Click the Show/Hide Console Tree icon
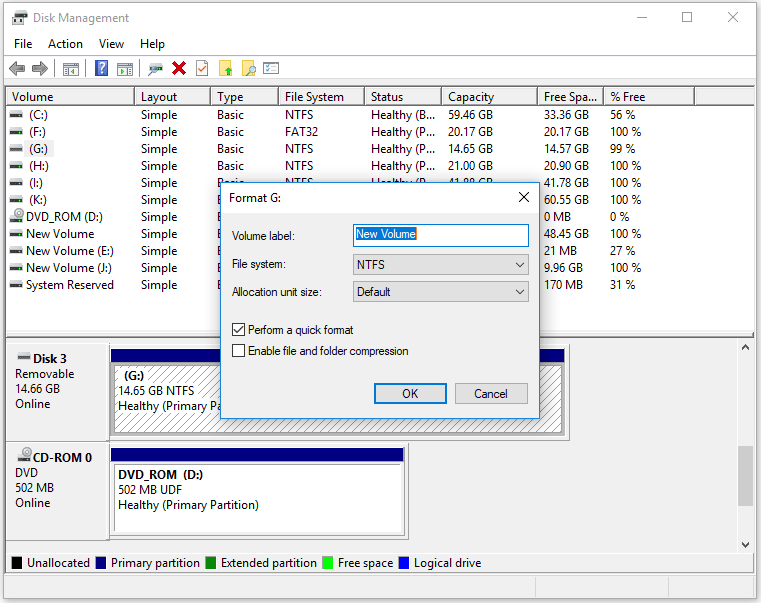The image size is (761, 603). point(71,69)
